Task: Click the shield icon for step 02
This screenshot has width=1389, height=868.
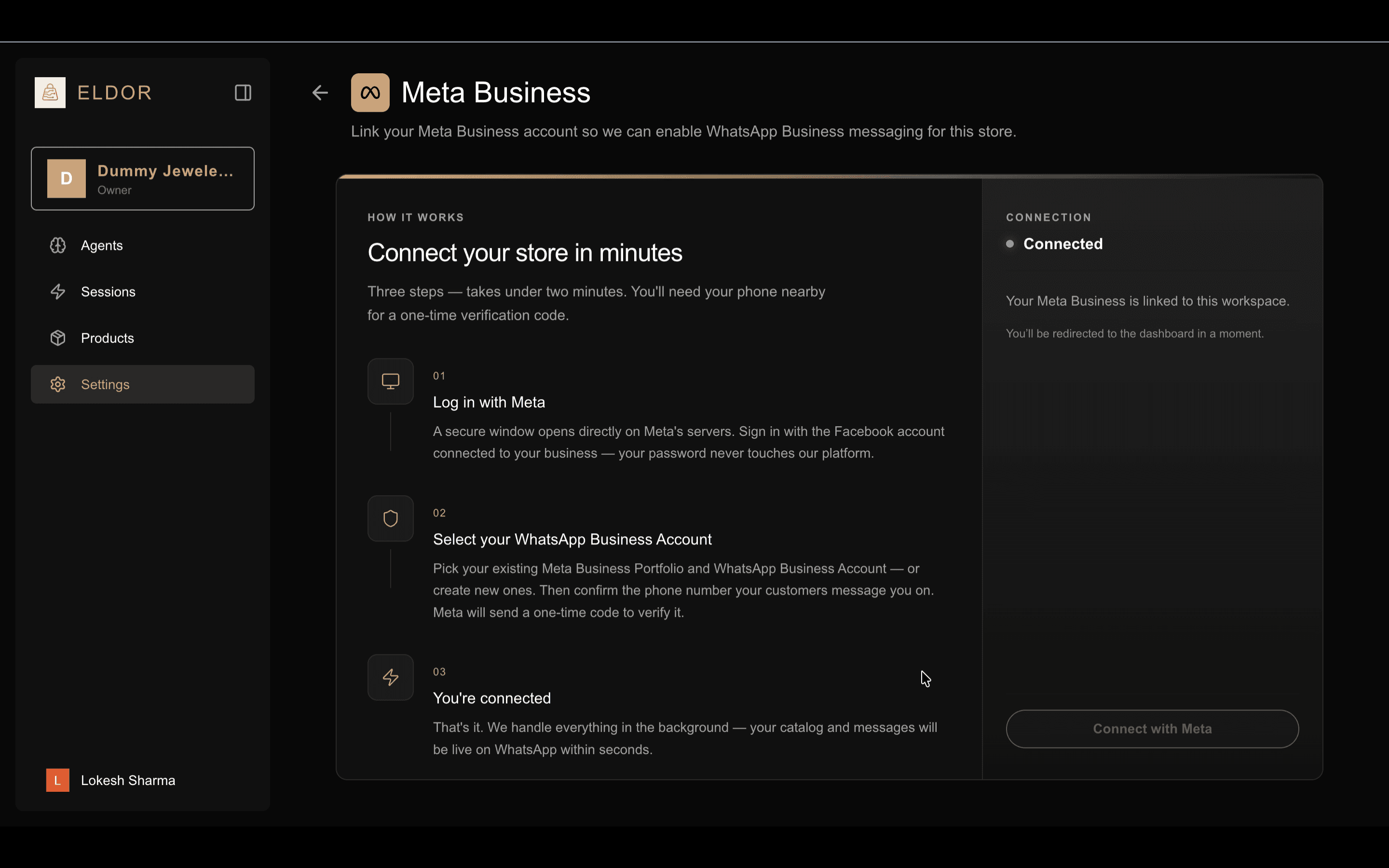Action: point(390,518)
